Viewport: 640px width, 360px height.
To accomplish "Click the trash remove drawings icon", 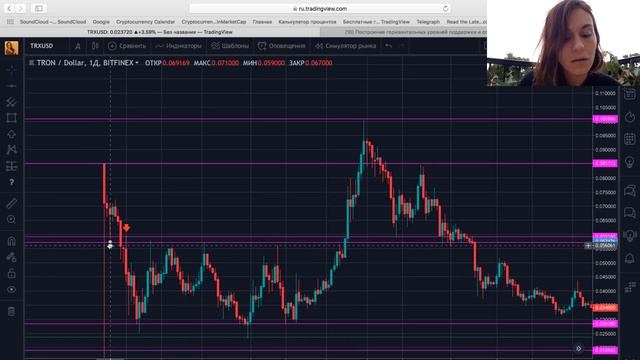I will [11, 311].
